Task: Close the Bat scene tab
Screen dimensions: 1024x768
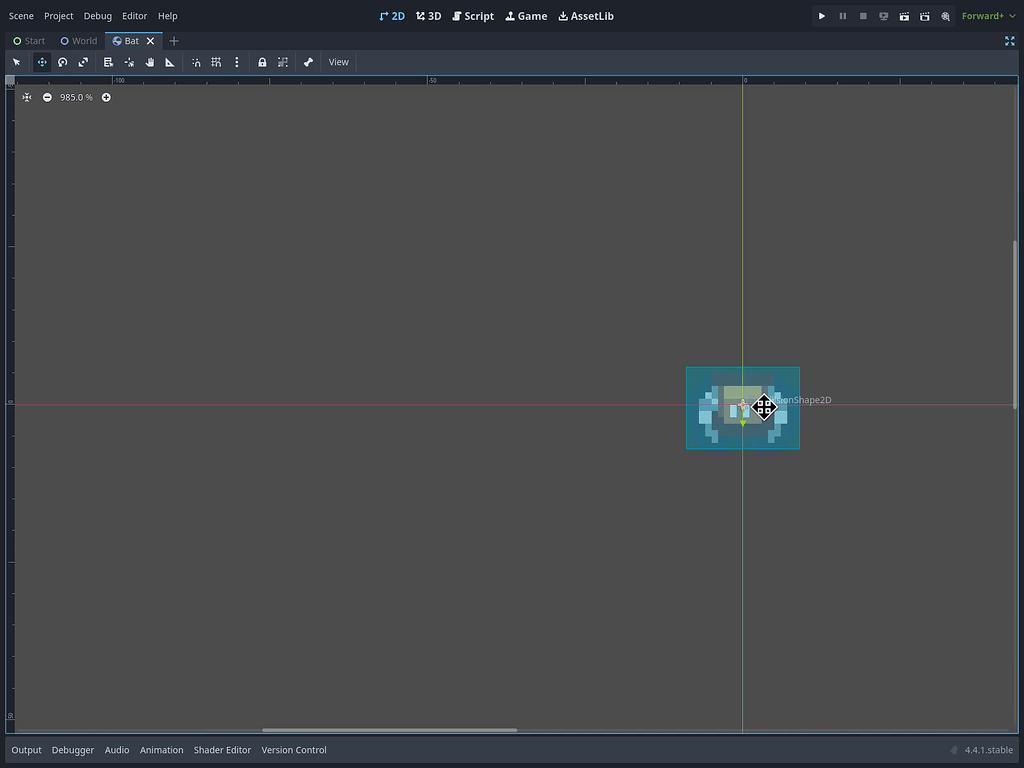Action: point(150,41)
